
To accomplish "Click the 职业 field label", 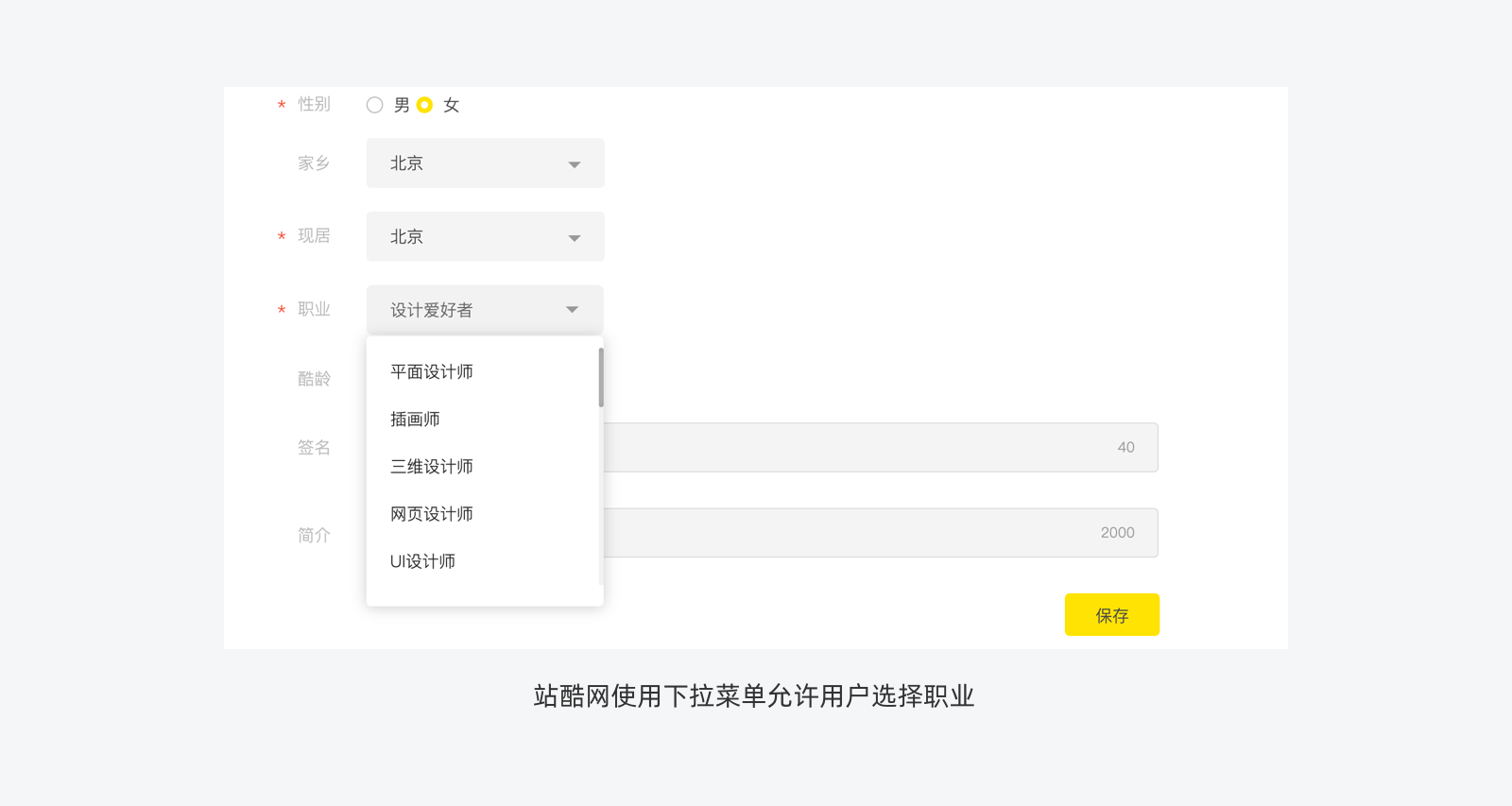I will (x=314, y=309).
